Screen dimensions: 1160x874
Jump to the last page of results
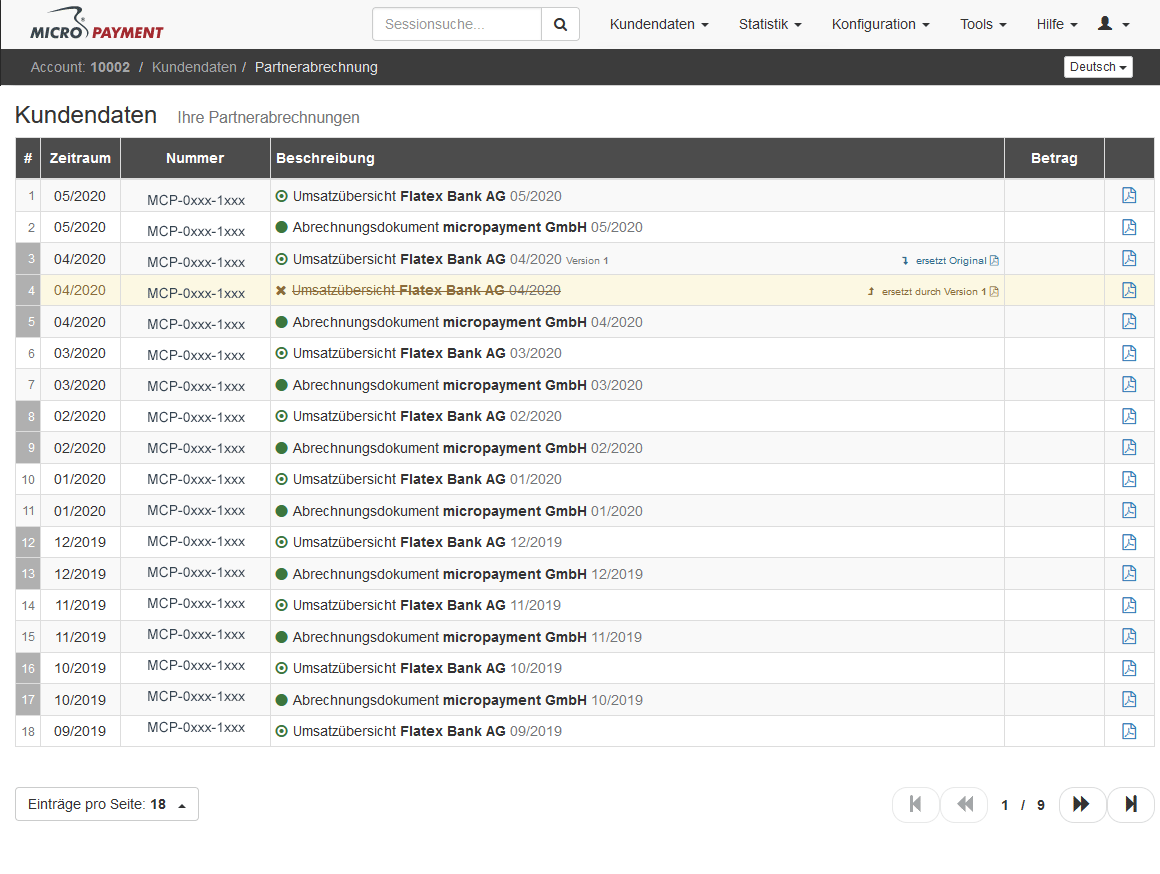[x=1130, y=804]
